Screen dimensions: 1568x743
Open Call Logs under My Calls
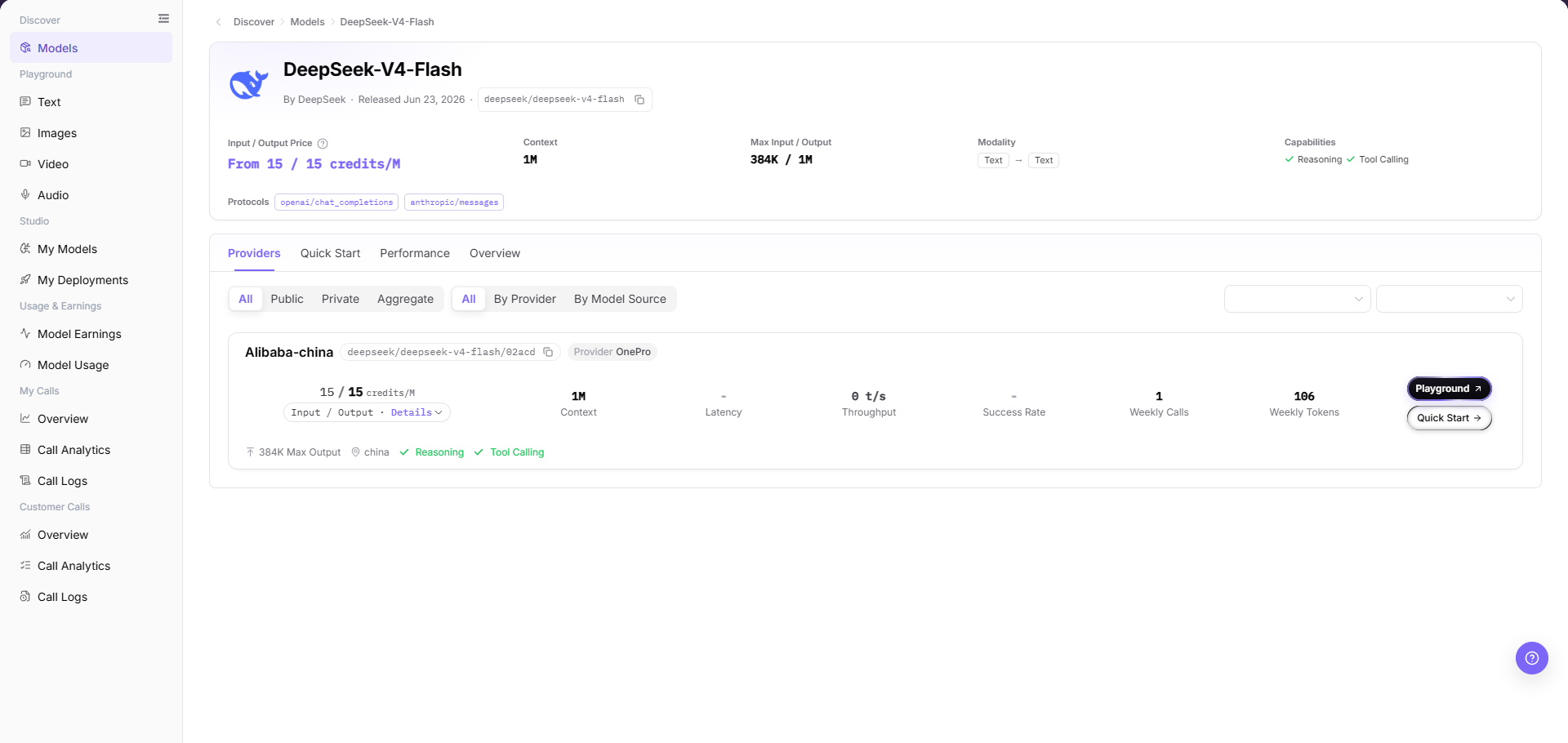coord(91,481)
